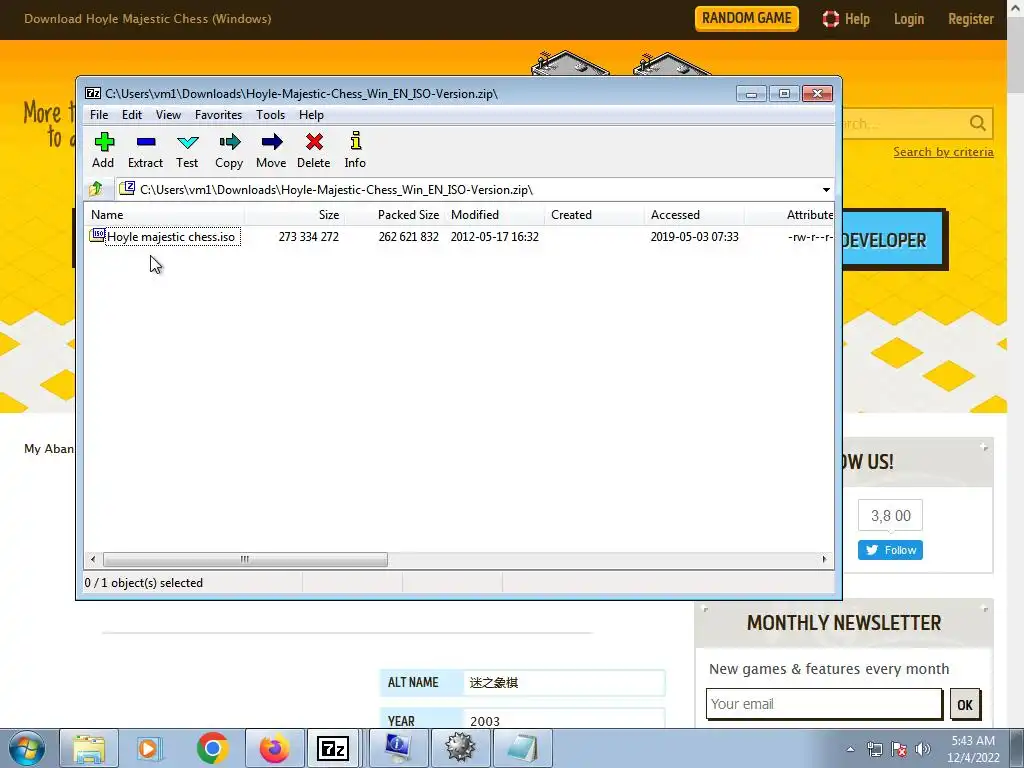
Task: Open the Edit menu
Action: click(x=132, y=115)
